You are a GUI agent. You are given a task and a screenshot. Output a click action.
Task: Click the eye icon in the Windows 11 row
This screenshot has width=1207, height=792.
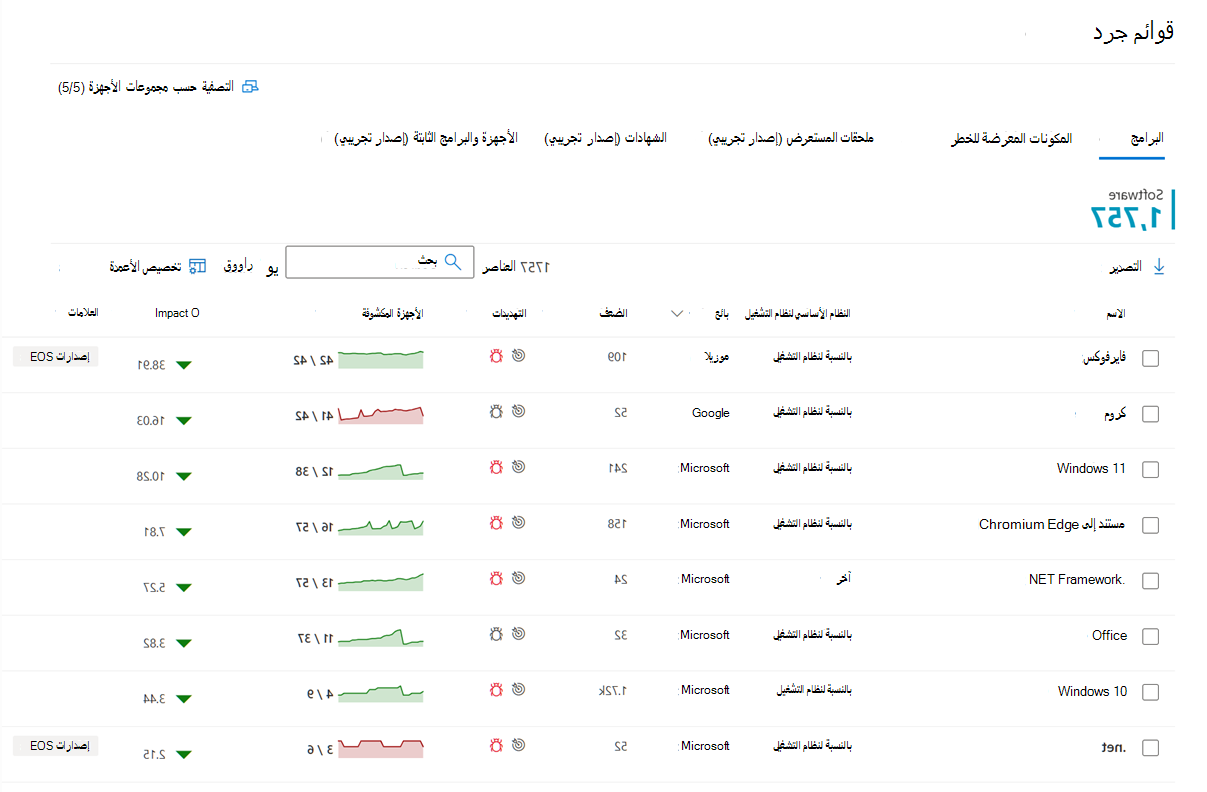pyautogui.click(x=517, y=466)
